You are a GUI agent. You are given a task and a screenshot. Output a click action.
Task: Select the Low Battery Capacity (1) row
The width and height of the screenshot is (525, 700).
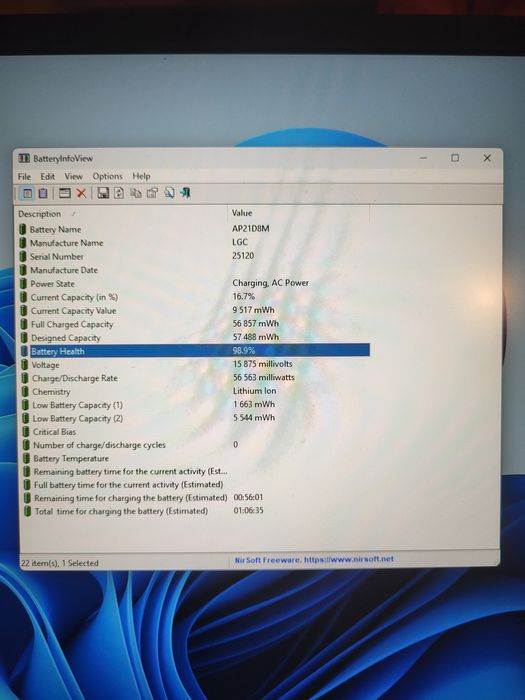[196, 405]
